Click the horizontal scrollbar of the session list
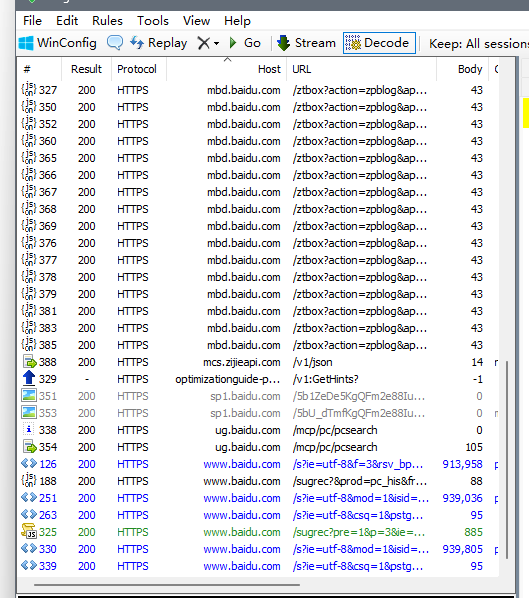 pos(167,584)
